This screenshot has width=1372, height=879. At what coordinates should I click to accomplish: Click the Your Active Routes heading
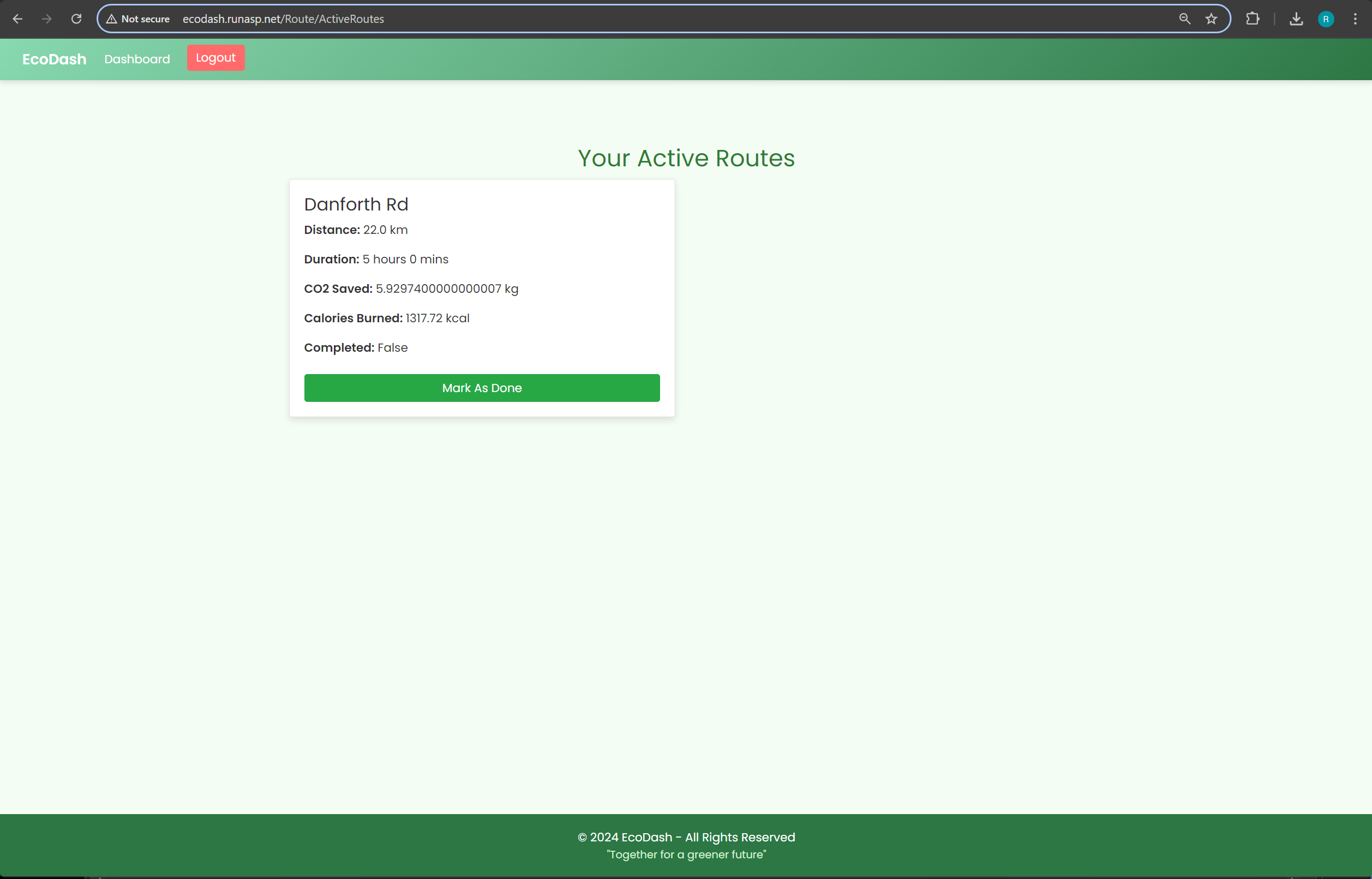[x=686, y=158]
